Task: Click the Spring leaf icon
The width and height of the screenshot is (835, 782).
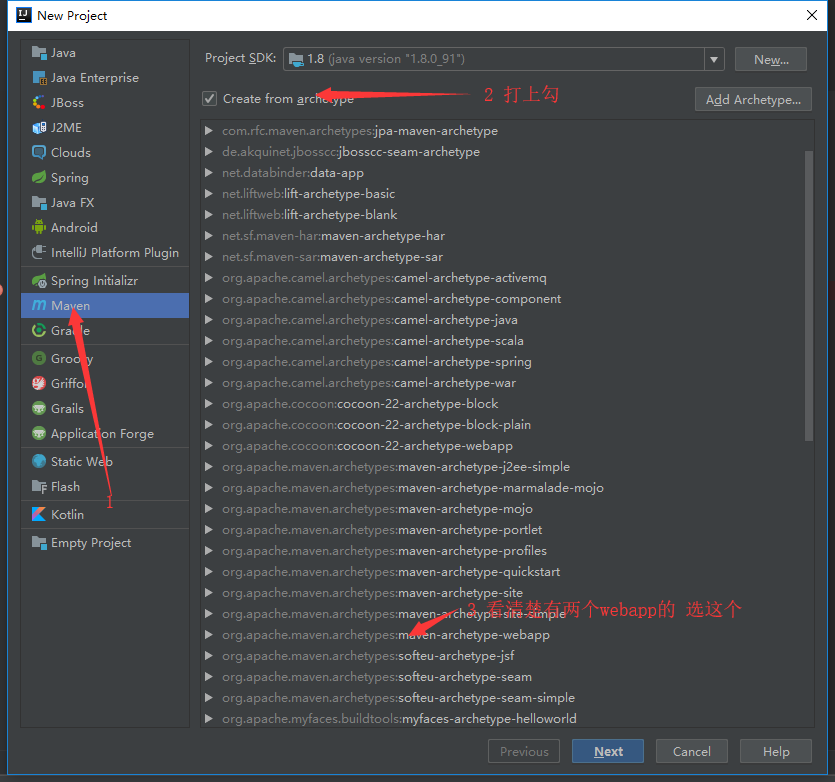Action: coord(39,178)
